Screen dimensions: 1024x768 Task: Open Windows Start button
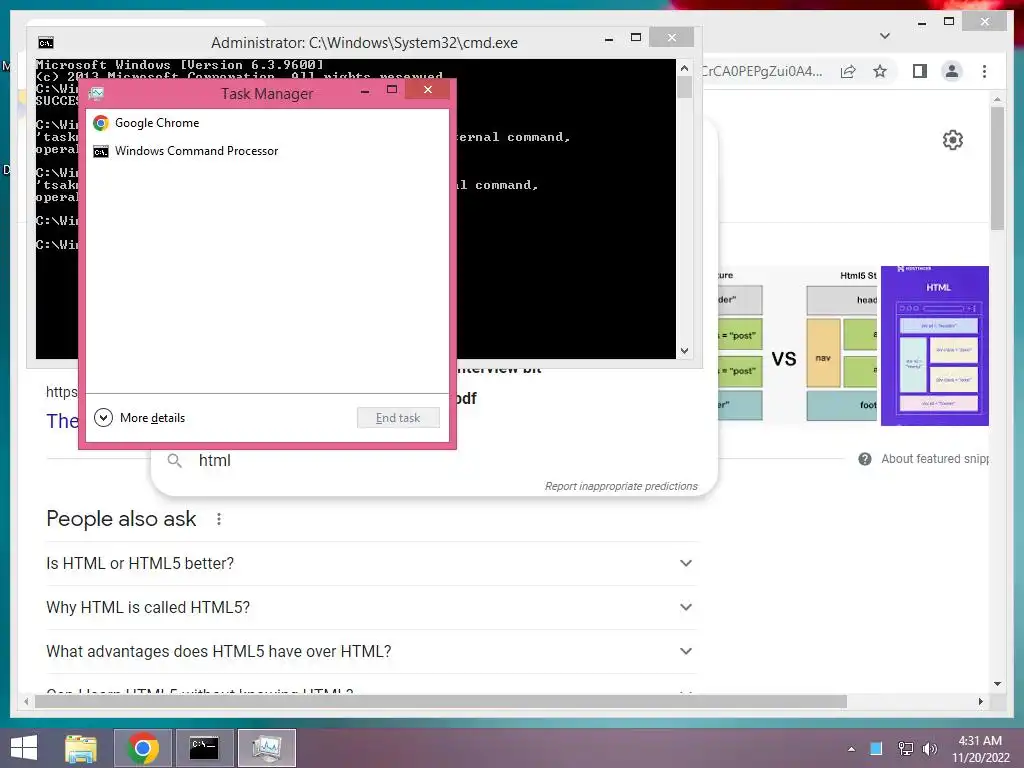[24, 748]
